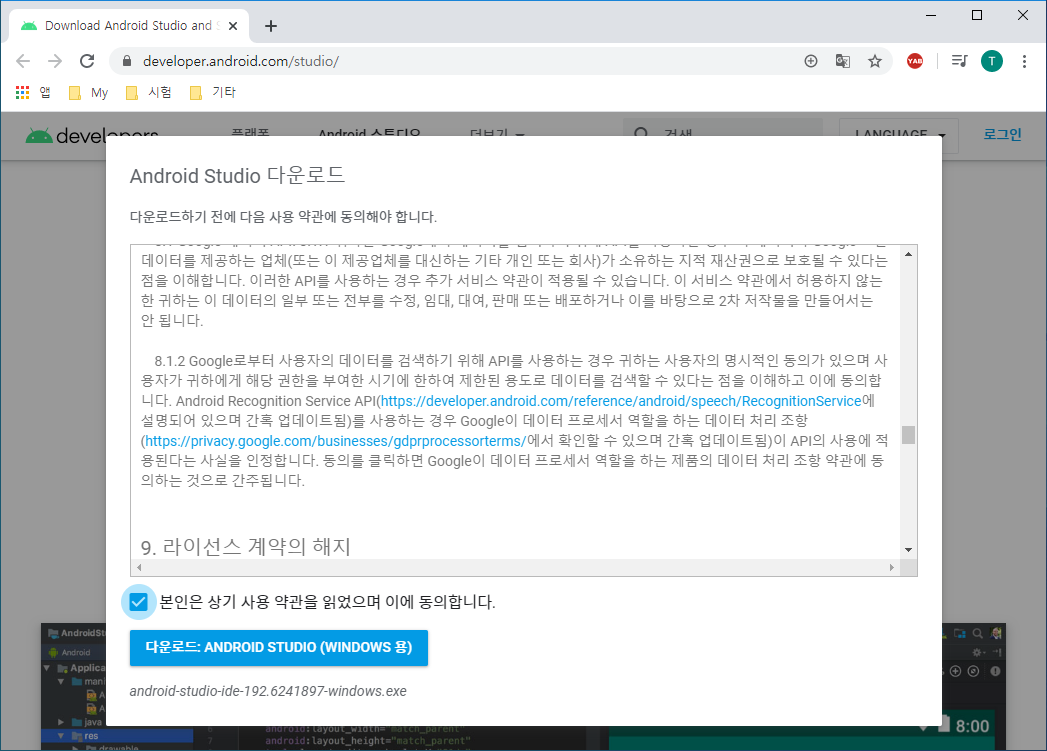Image resolution: width=1047 pixels, height=751 pixels.
Task: Open the profile avatar labeled T
Action: tap(992, 61)
